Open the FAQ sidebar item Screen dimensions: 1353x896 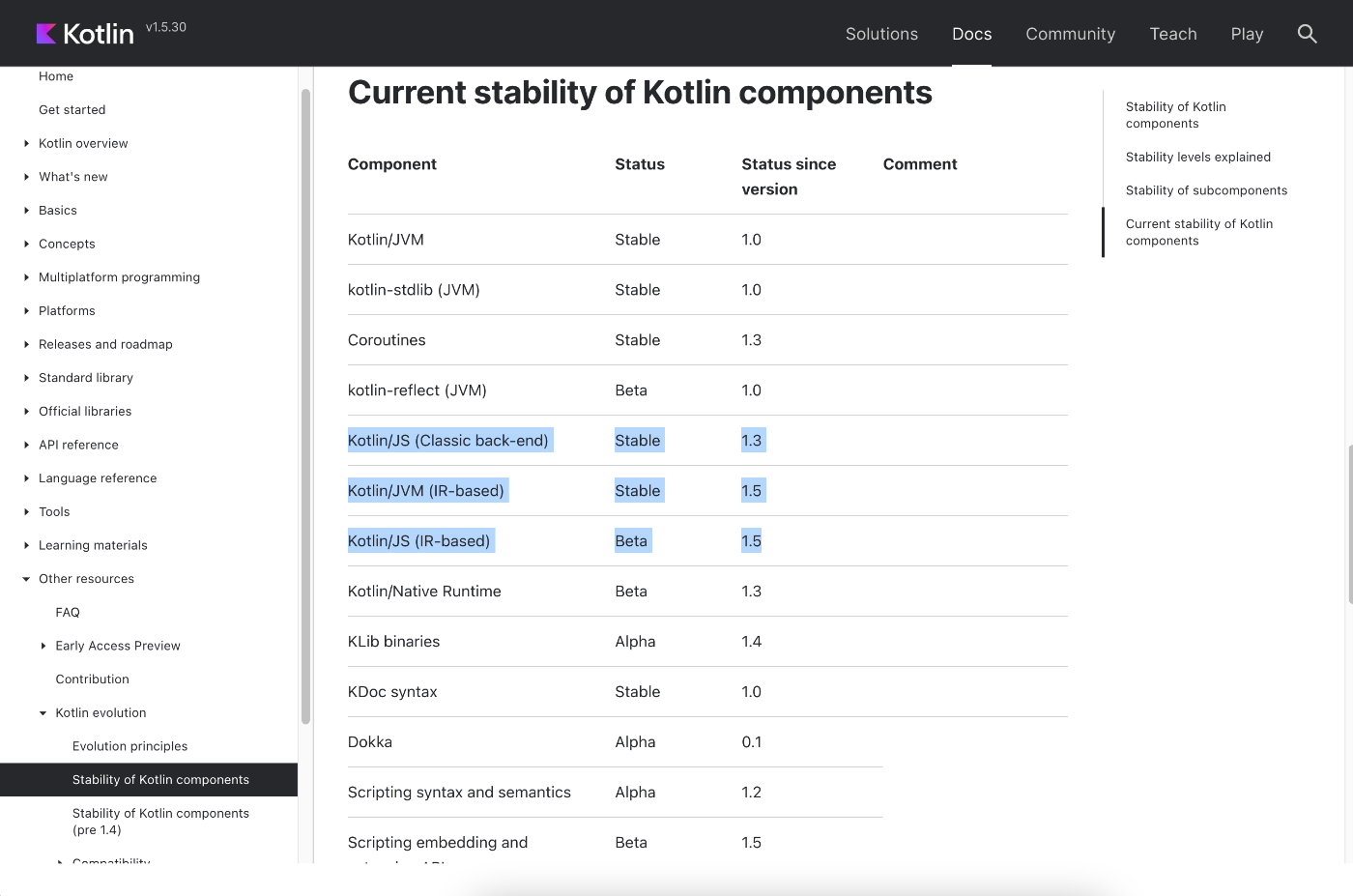tap(68, 613)
